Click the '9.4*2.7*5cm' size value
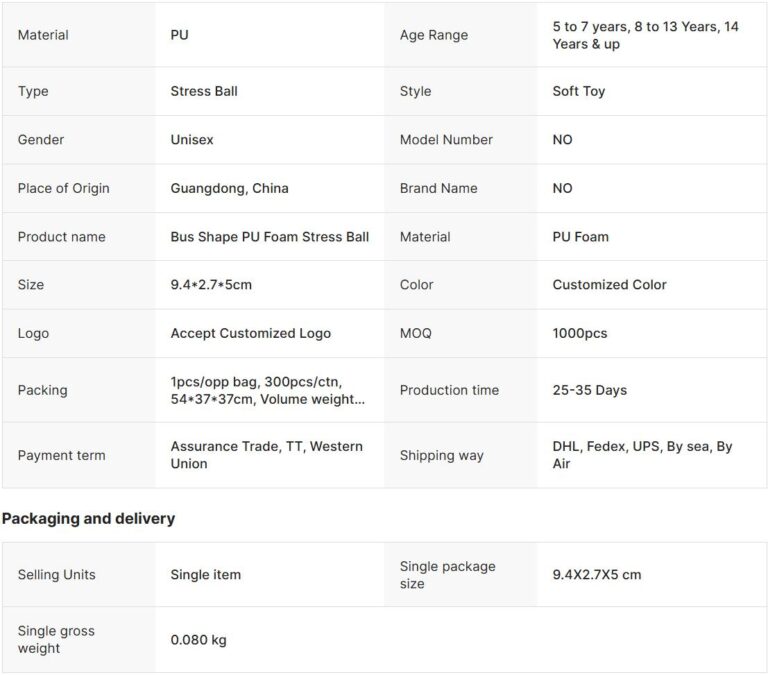 tap(211, 285)
